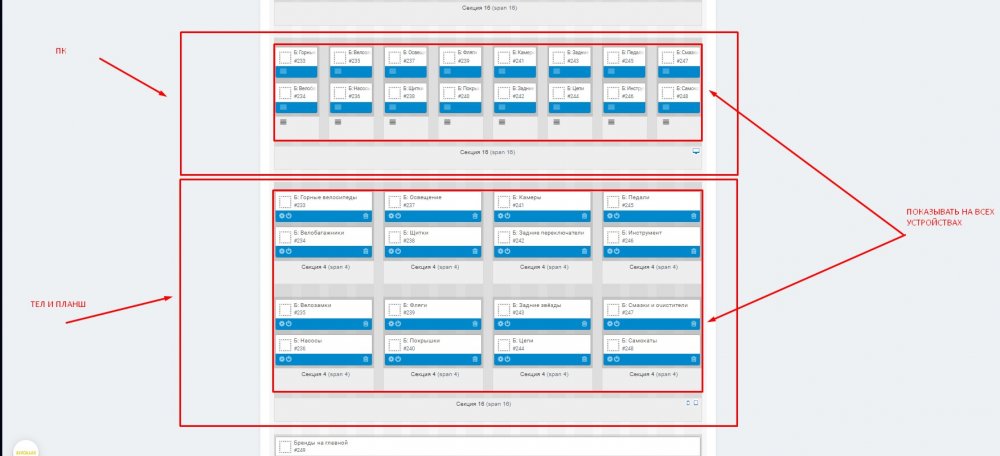The image size is (1000, 456).
Task: Toggle power icon on Б: Камеры block
Action: (506, 216)
